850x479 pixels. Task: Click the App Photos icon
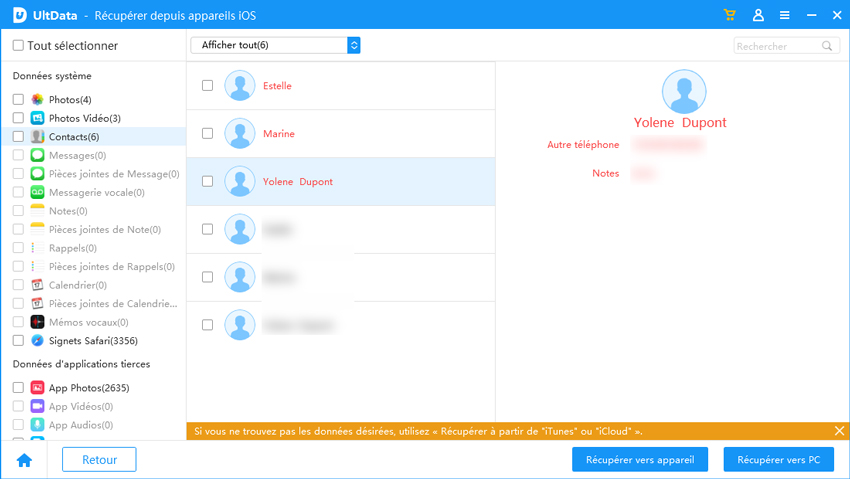[37, 388]
